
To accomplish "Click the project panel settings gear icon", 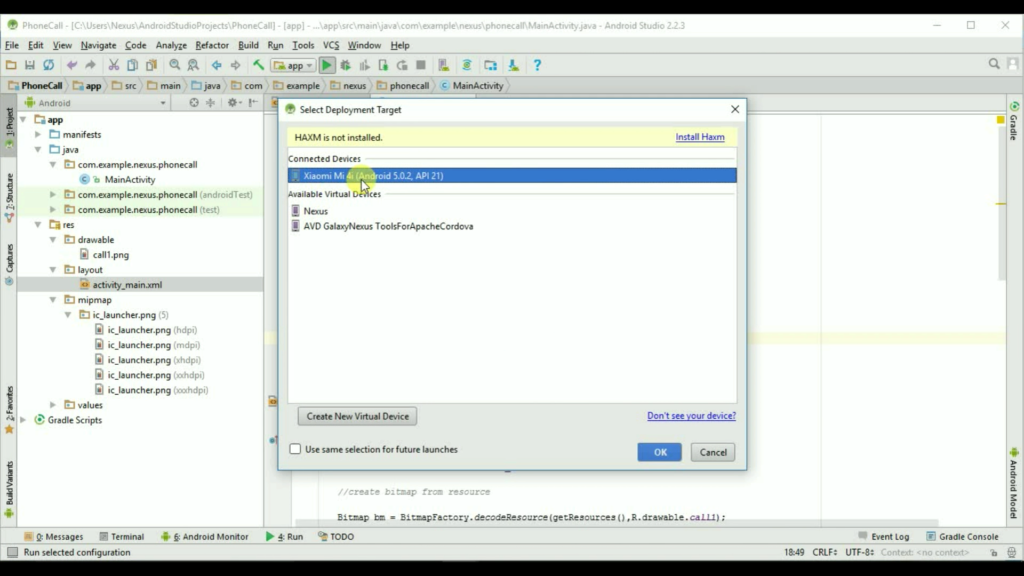I will (232, 103).
